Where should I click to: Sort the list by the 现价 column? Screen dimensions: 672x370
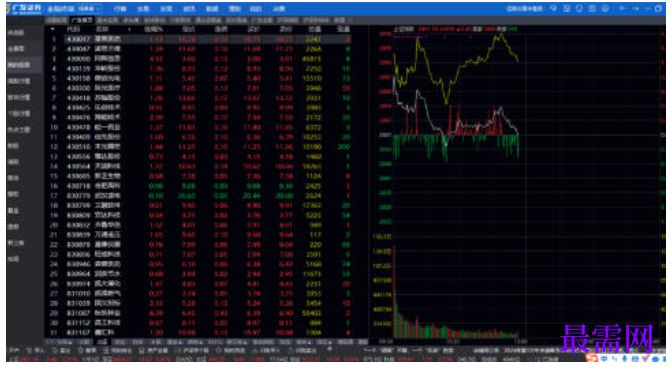[x=189, y=29]
